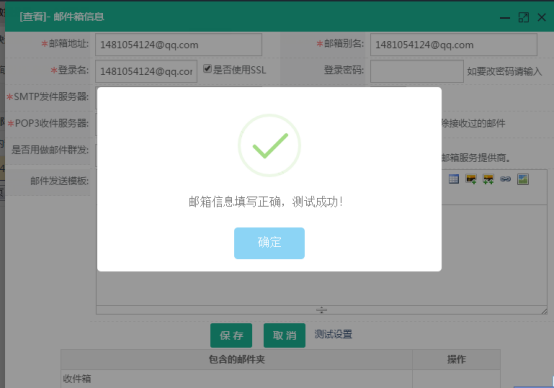The width and height of the screenshot is (554, 388).
Task: Click the resize handle below the template editor
Action: [321, 310]
